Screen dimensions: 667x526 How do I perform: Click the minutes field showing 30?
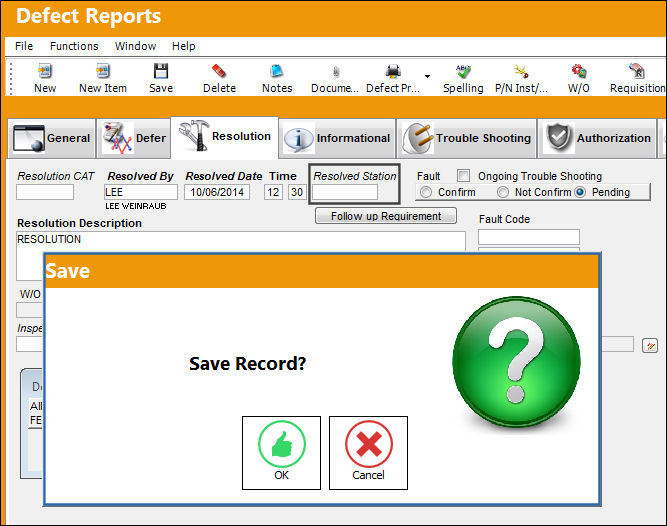coord(297,192)
